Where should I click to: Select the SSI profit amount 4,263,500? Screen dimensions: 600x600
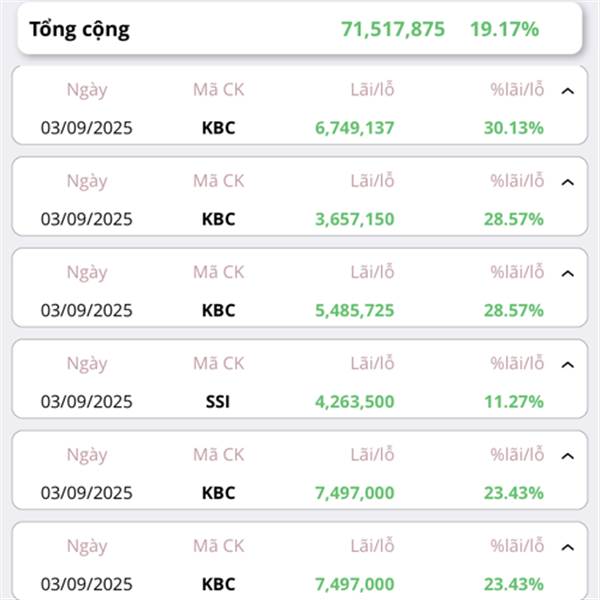click(354, 402)
